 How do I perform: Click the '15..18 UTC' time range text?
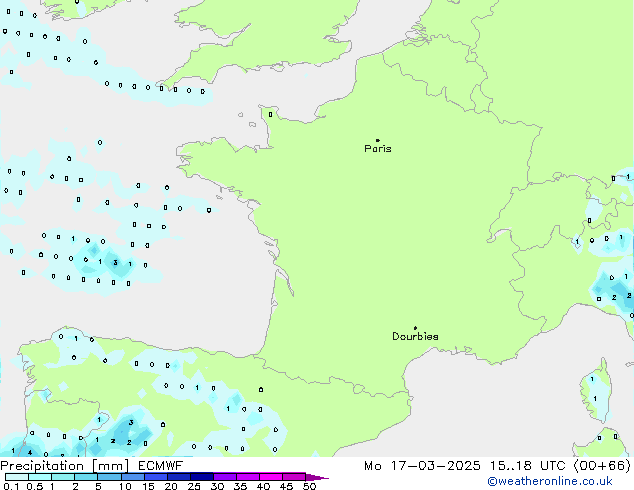pos(527,466)
